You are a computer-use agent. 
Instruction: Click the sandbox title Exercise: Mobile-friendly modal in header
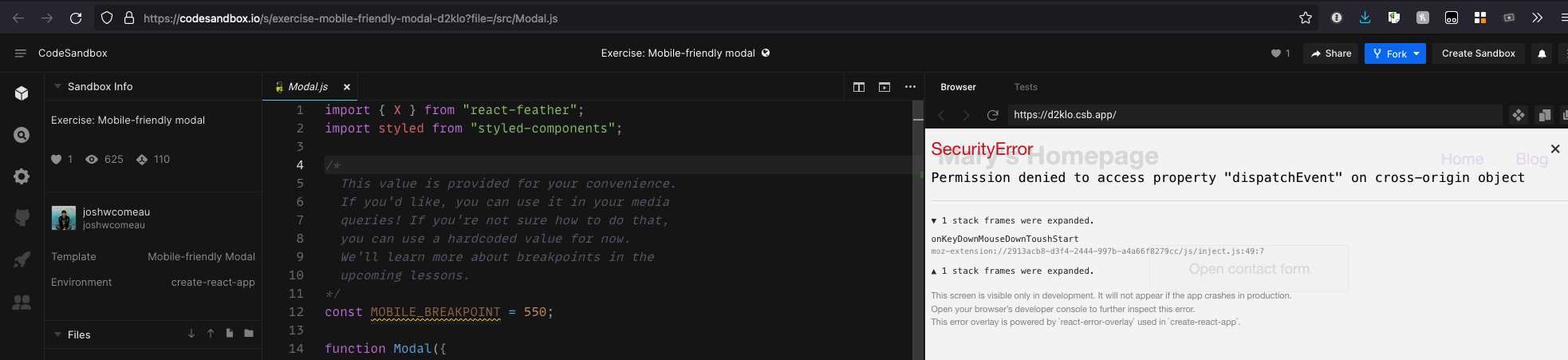click(x=678, y=53)
